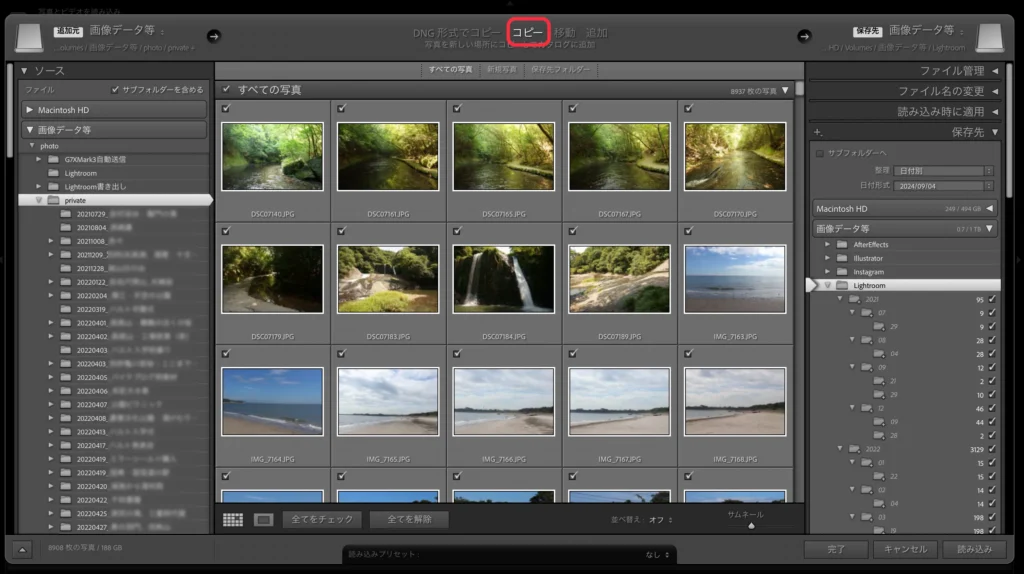Screen dimensions: 1024x574
Task: Switch to grid view icon in bottom toolbar
Action: pyautogui.click(x=233, y=519)
